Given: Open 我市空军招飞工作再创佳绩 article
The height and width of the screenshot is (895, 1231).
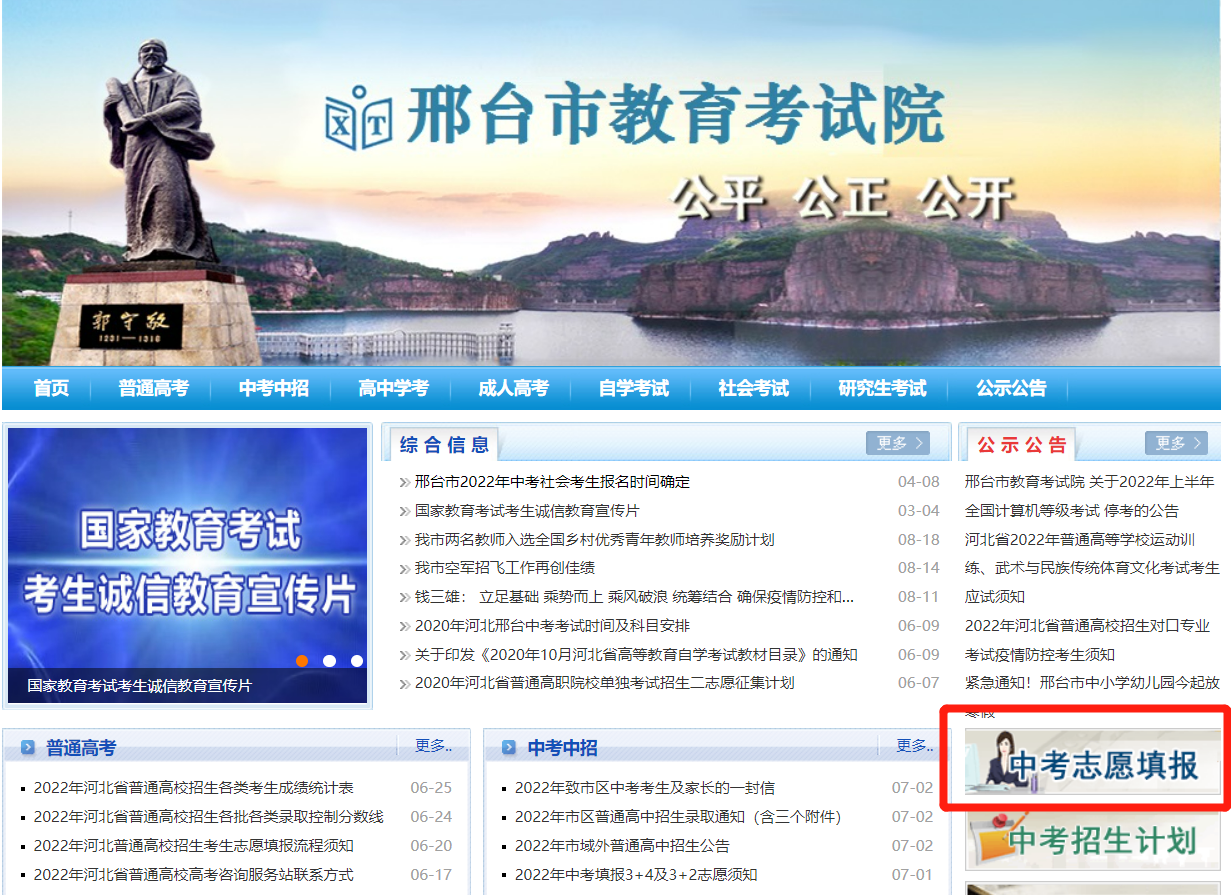Looking at the screenshot, I should (x=505, y=568).
